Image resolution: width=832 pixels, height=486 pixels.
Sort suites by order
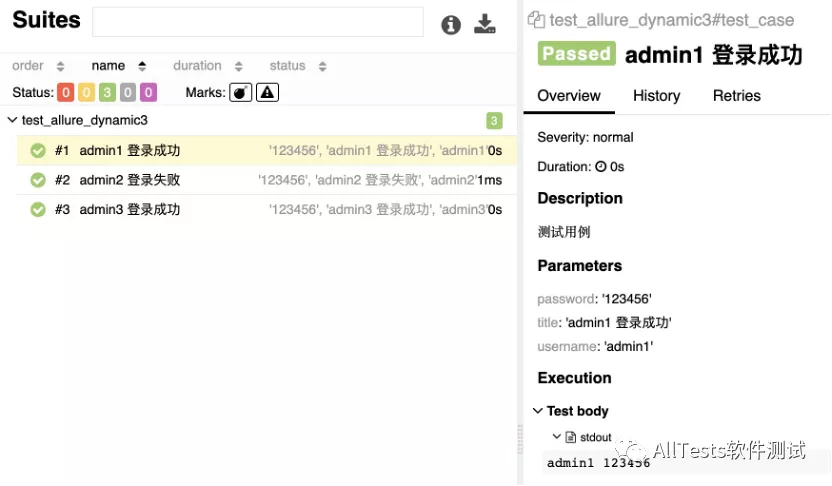point(38,66)
